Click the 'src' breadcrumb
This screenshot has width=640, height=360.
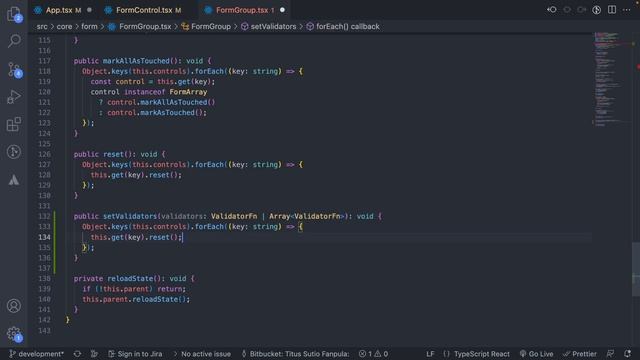(x=42, y=27)
